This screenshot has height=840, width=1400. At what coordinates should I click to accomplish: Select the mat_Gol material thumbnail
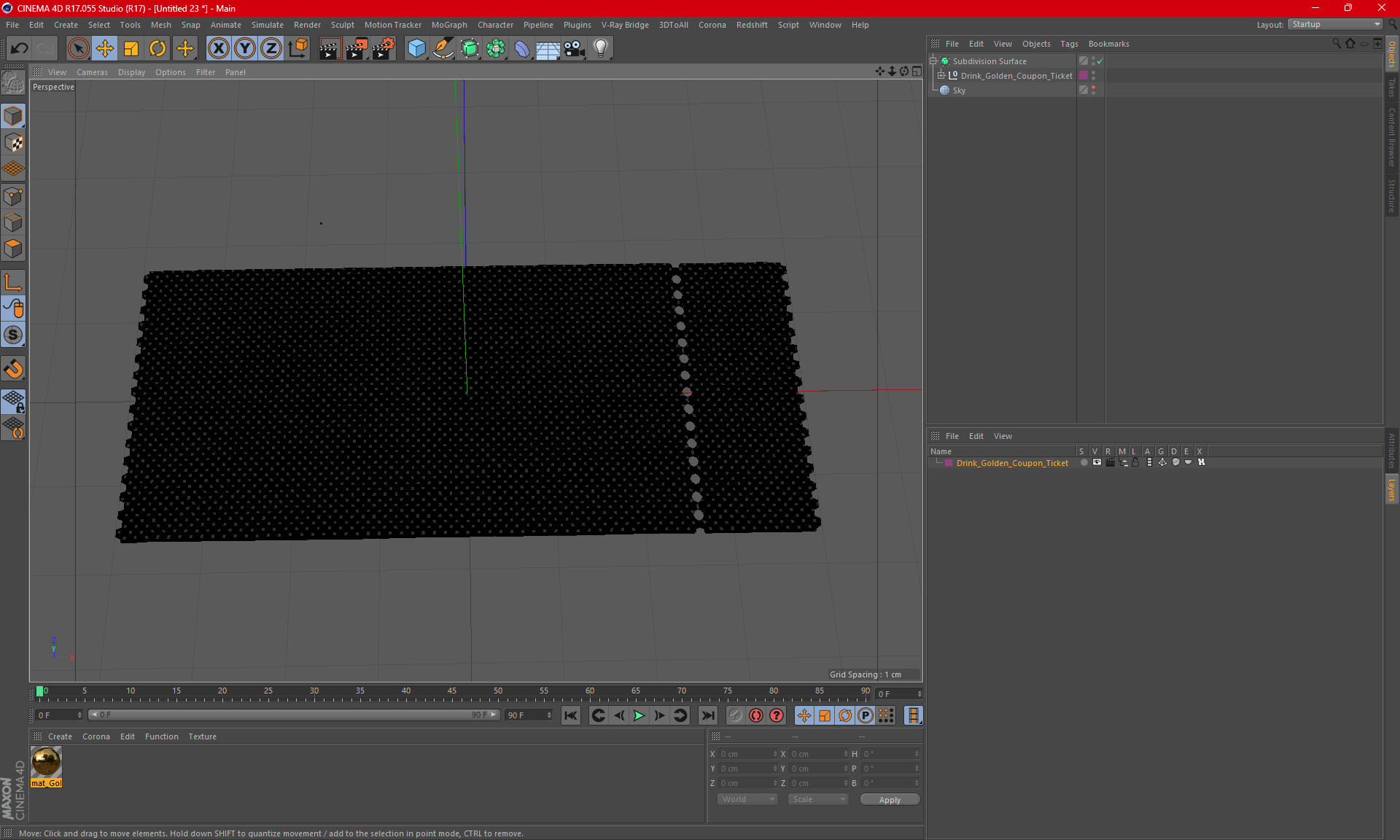point(47,763)
